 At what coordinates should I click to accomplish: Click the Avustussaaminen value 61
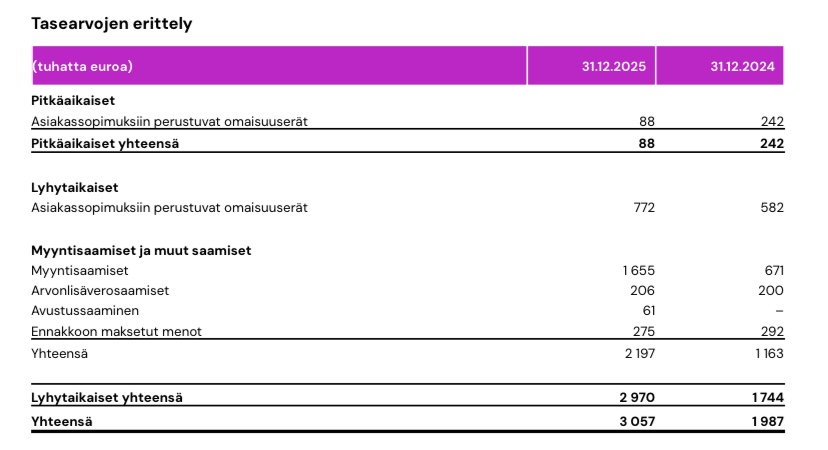[x=647, y=311]
